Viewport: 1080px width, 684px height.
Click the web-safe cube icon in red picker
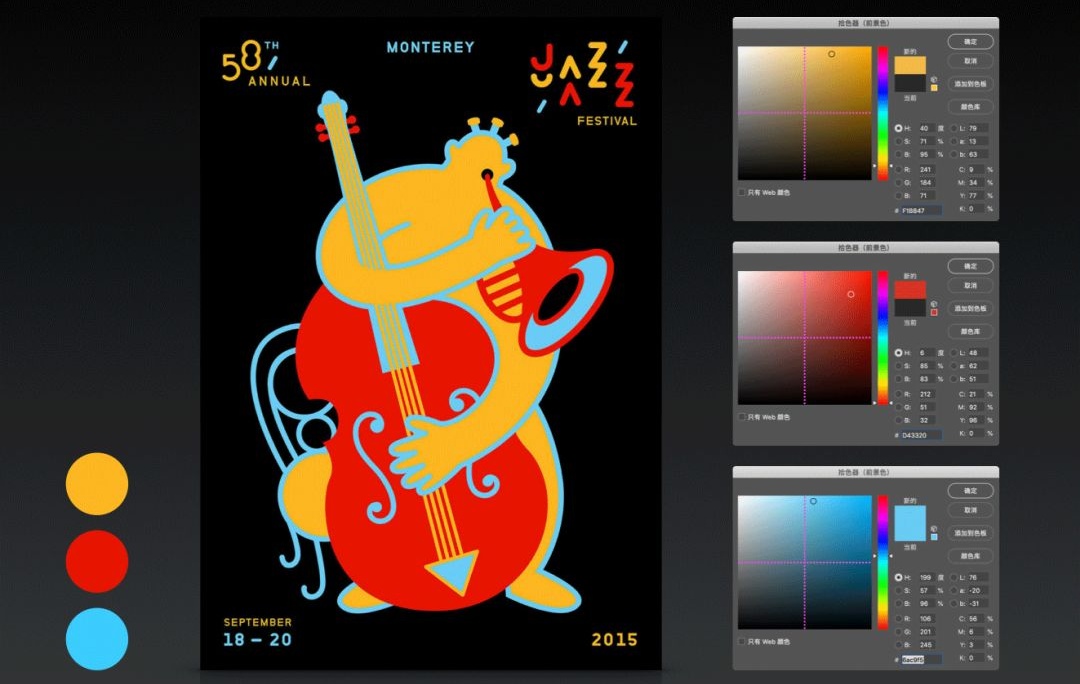coord(934,304)
